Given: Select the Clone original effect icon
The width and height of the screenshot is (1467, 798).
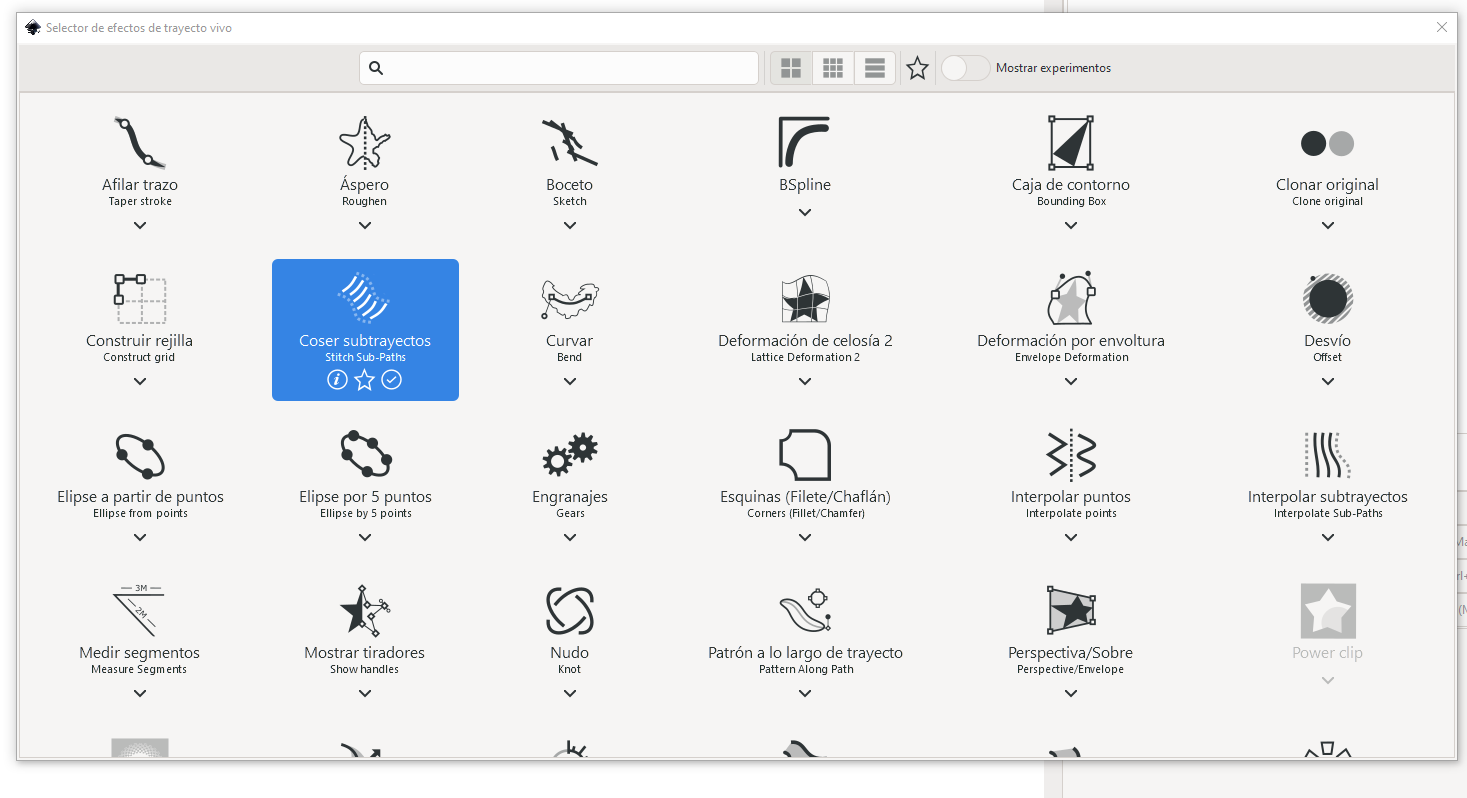Looking at the screenshot, I should pyautogui.click(x=1327, y=143).
